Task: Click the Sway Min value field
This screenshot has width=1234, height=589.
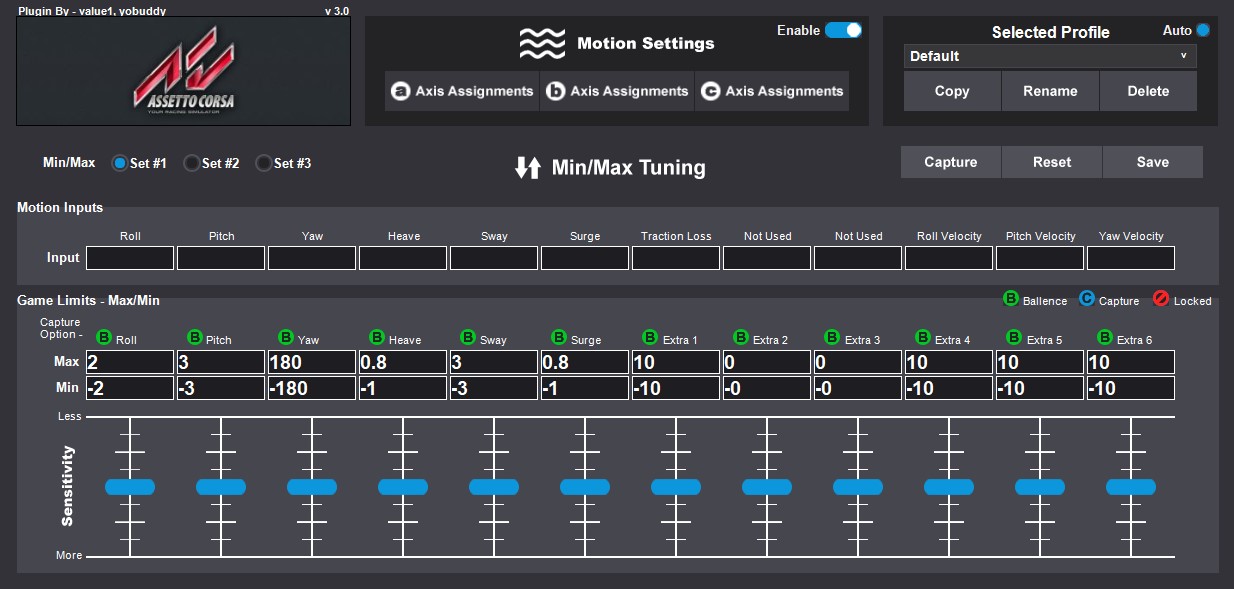Action: click(x=494, y=388)
